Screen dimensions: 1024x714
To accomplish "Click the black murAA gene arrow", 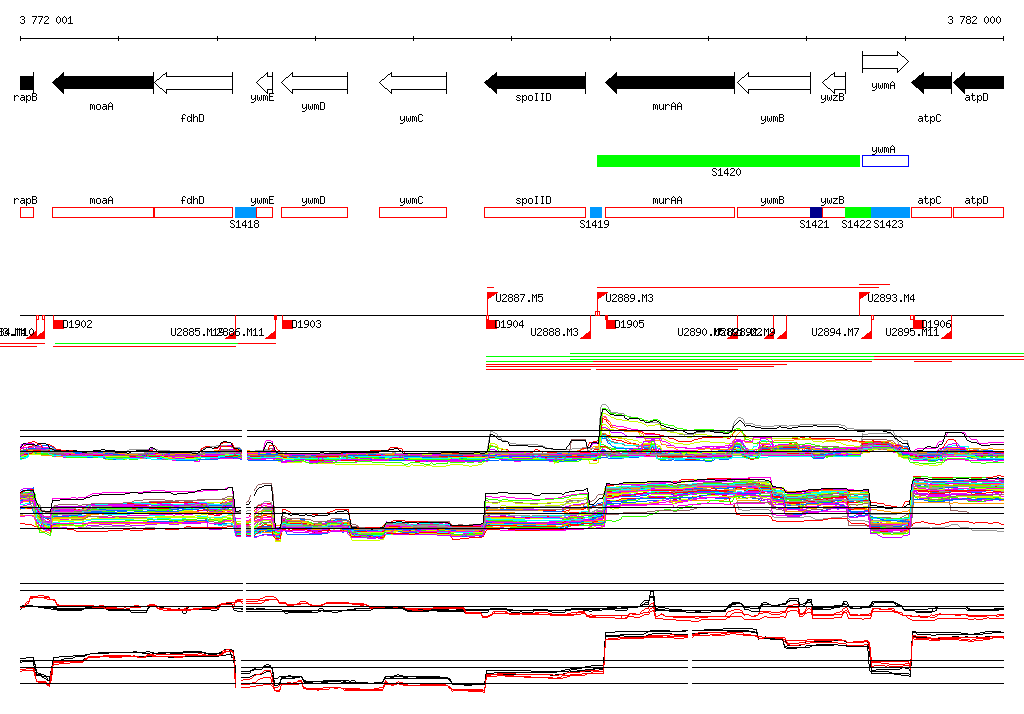I will [x=669, y=83].
